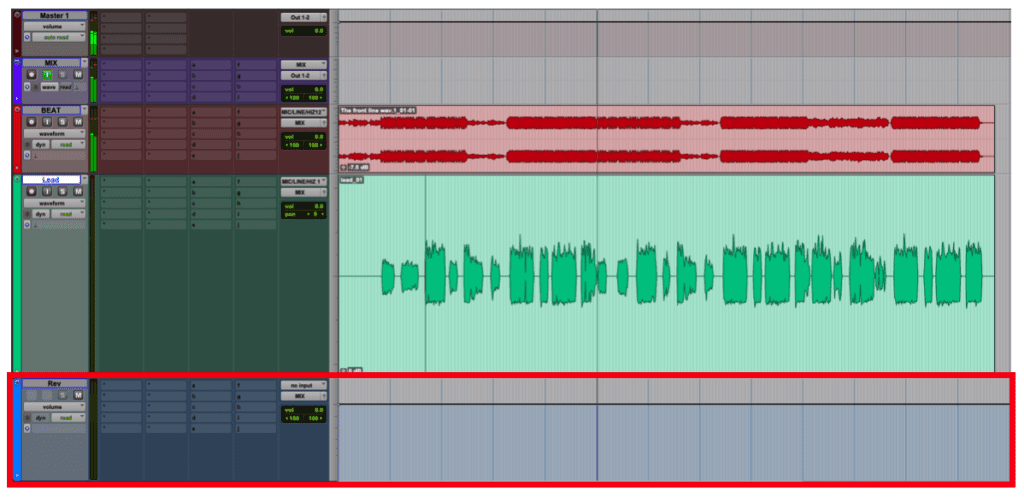Open Rev track volume view selector
1024x497 pixels.
[55, 407]
